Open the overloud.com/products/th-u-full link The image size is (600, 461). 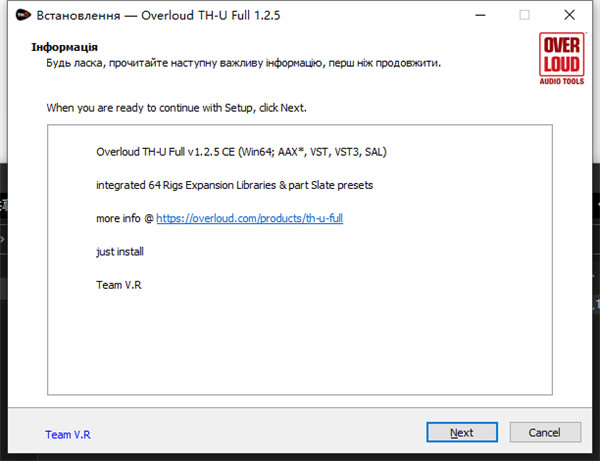[249, 218]
